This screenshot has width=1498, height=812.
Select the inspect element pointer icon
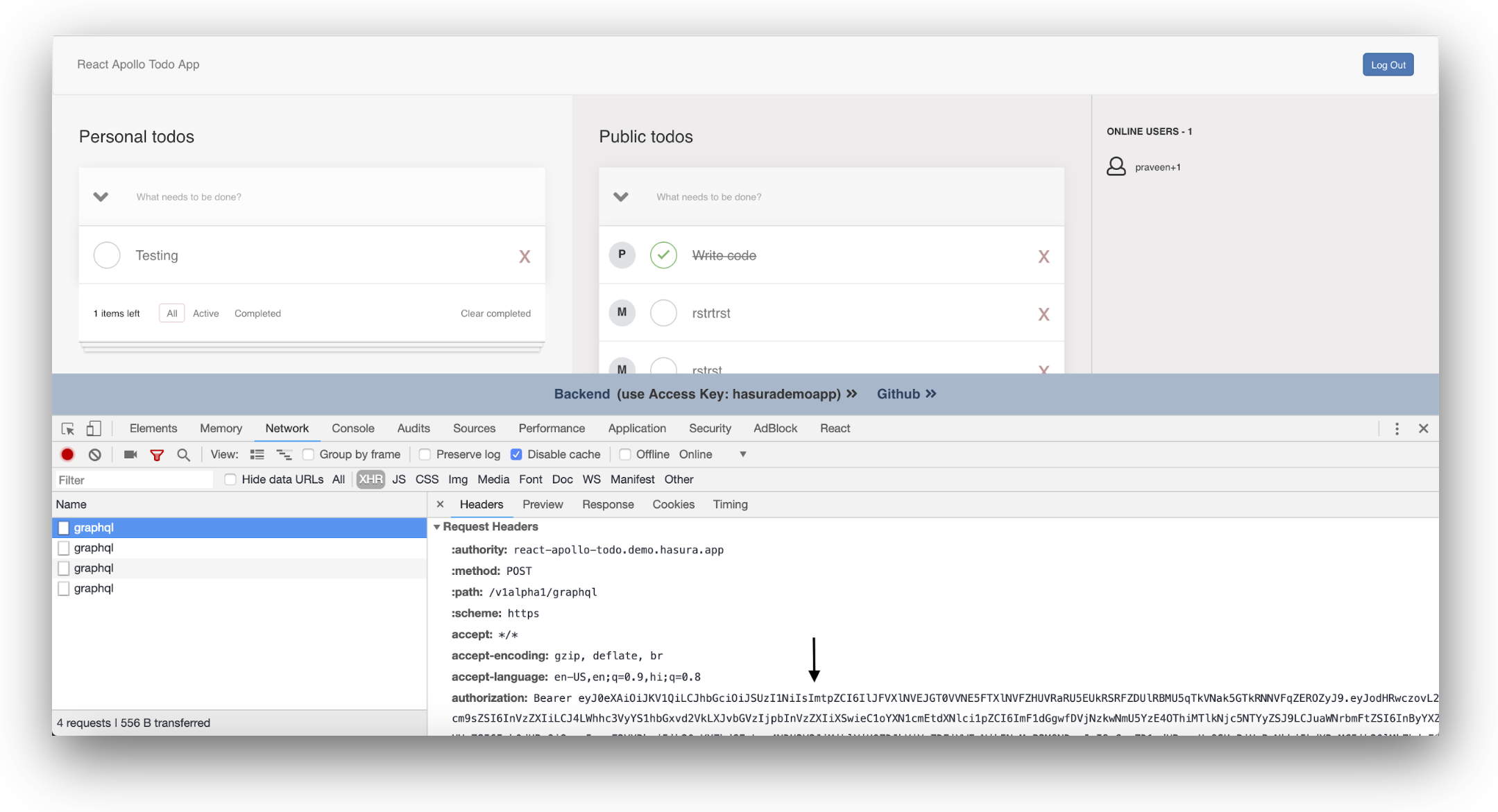pos(68,429)
